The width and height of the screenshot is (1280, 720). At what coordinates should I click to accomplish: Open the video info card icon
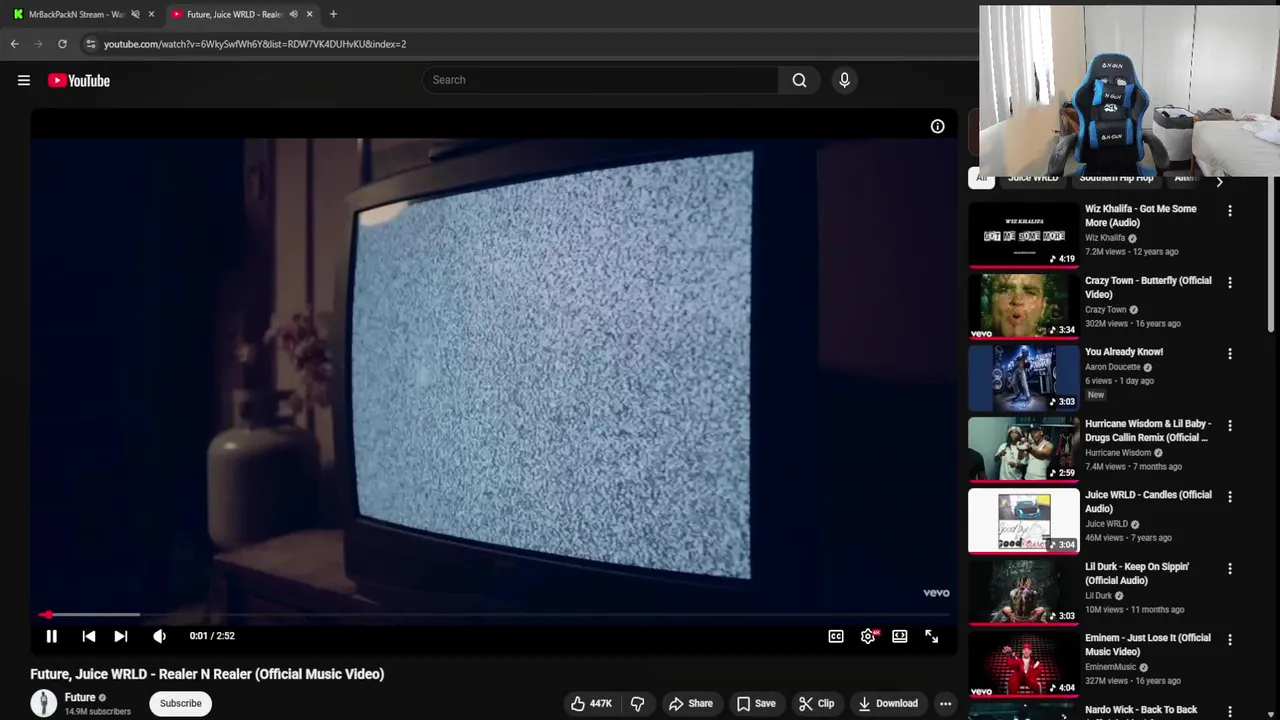pyautogui.click(x=937, y=126)
